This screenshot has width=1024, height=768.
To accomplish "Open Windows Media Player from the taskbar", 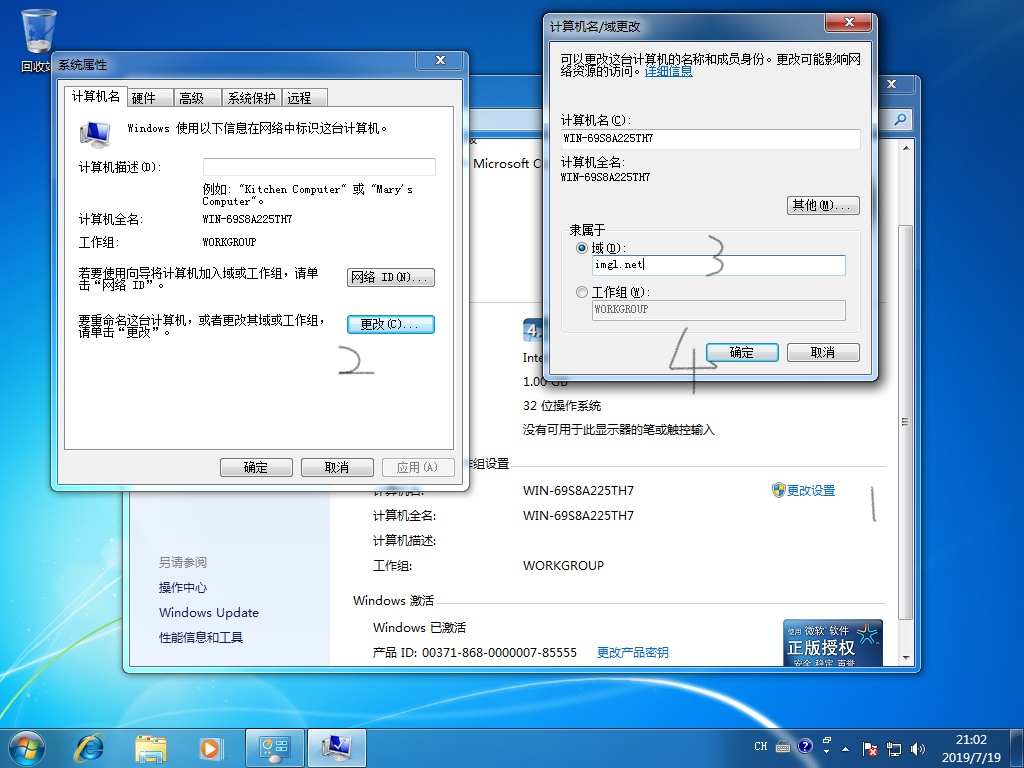I will coord(210,746).
